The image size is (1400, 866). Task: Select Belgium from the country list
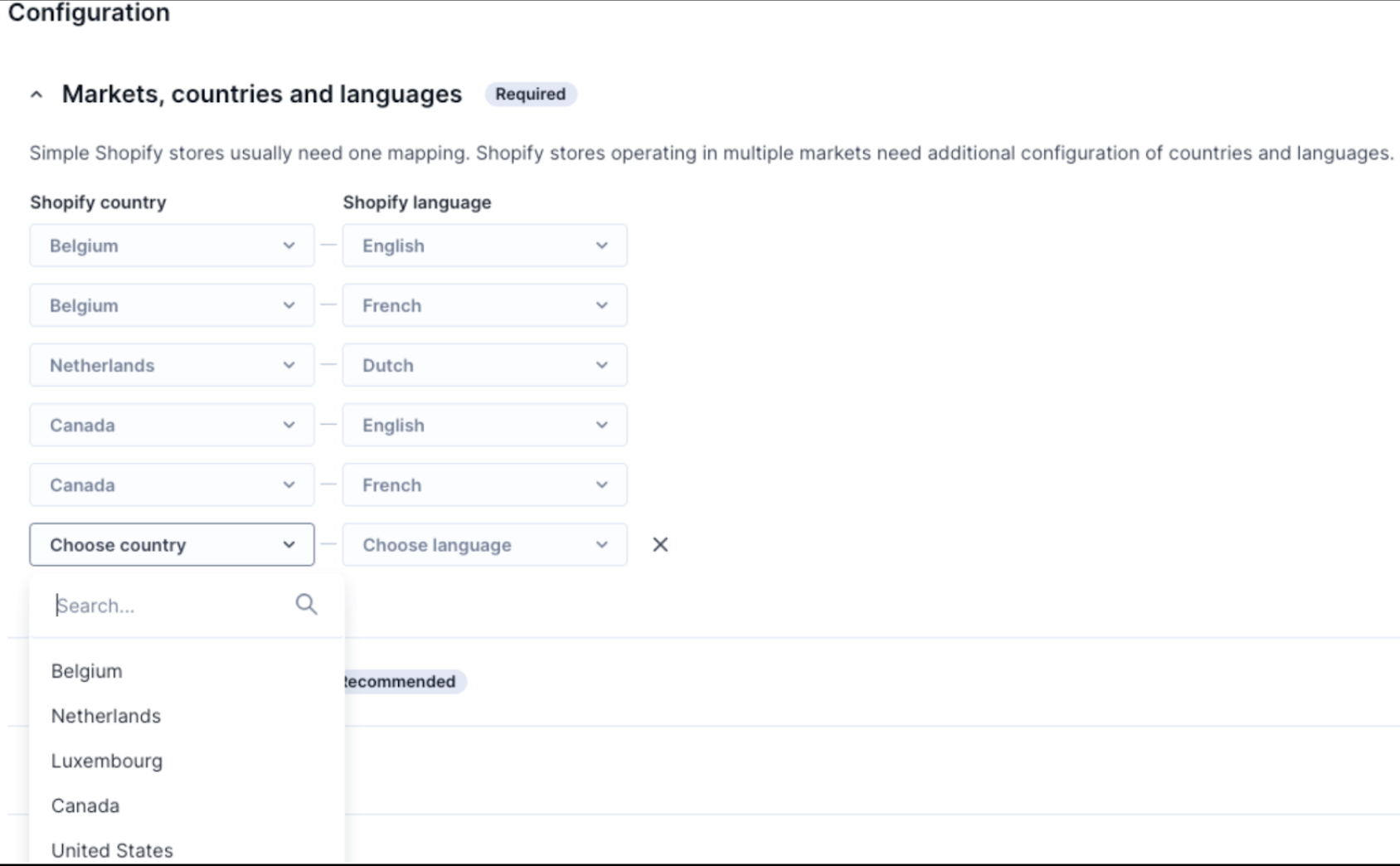coord(86,671)
